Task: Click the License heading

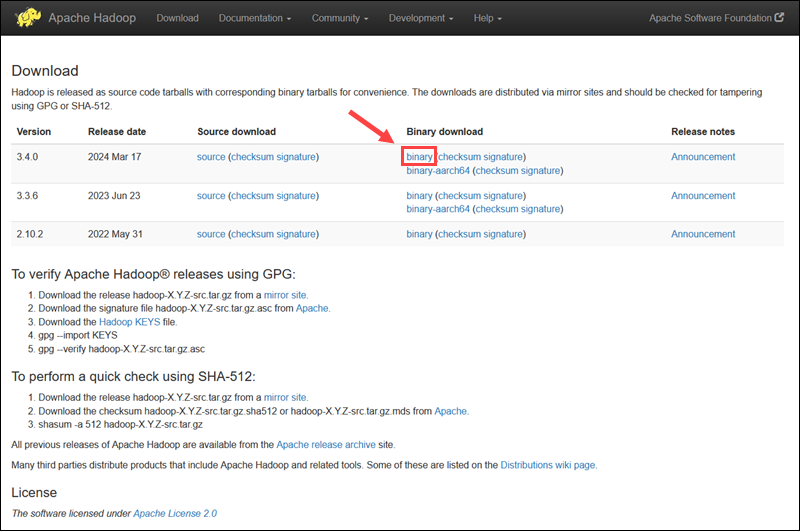Action: click(x=34, y=492)
